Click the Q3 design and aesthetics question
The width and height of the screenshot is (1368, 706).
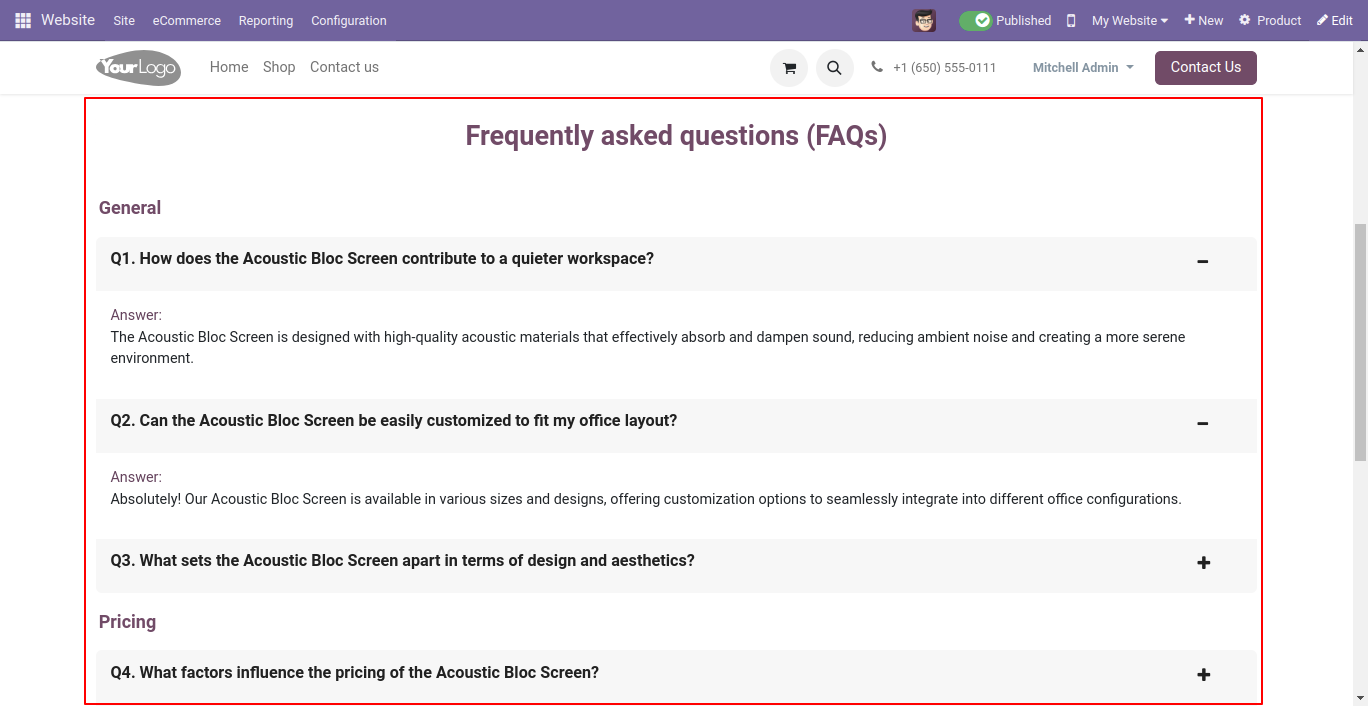point(402,561)
